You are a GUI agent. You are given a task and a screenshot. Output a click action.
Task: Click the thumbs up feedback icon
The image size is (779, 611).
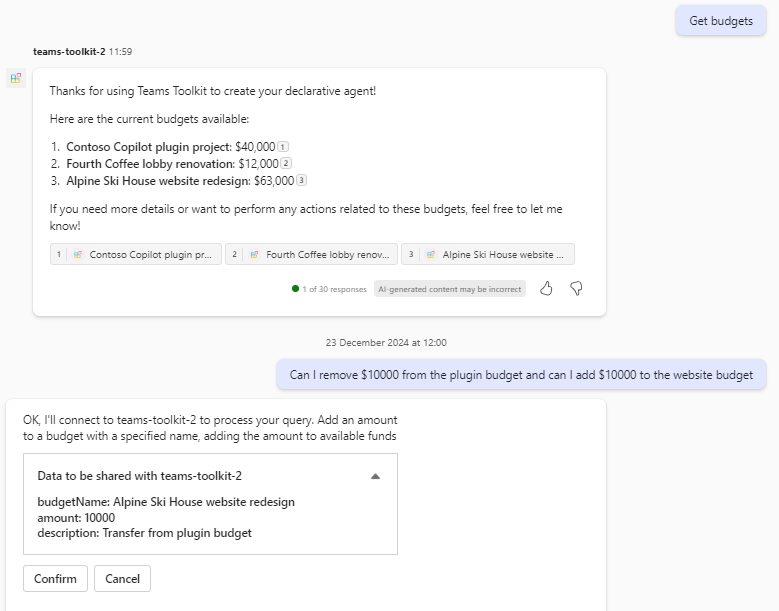coord(546,289)
